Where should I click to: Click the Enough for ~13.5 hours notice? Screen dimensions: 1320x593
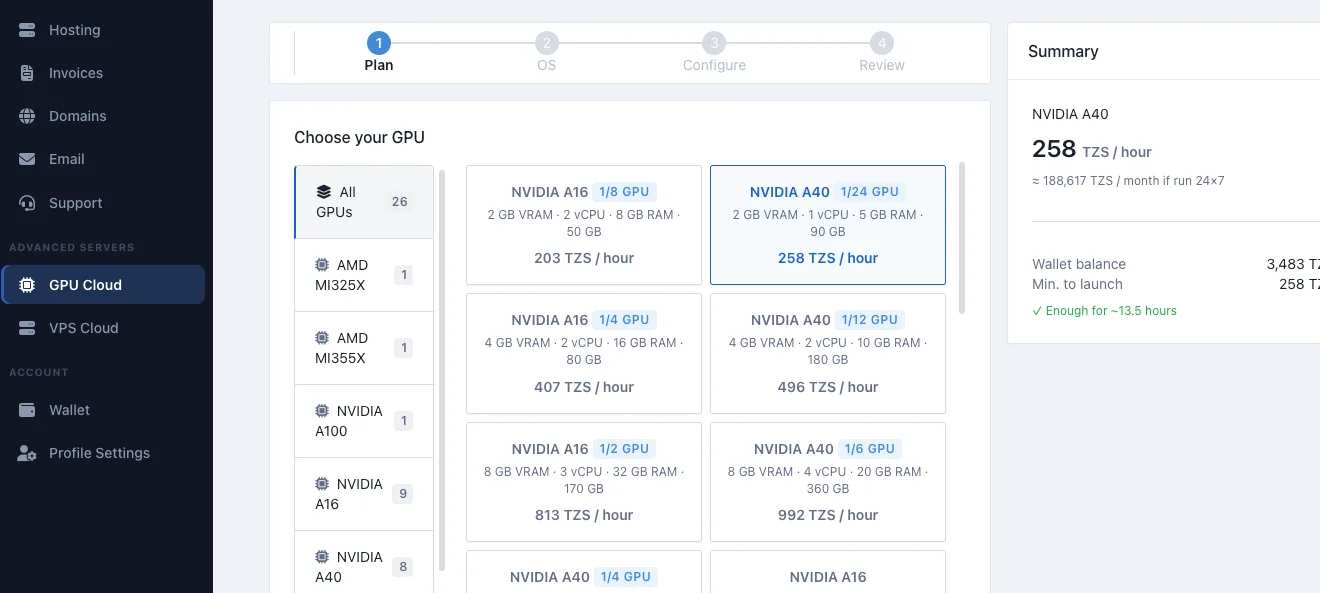[1104, 311]
